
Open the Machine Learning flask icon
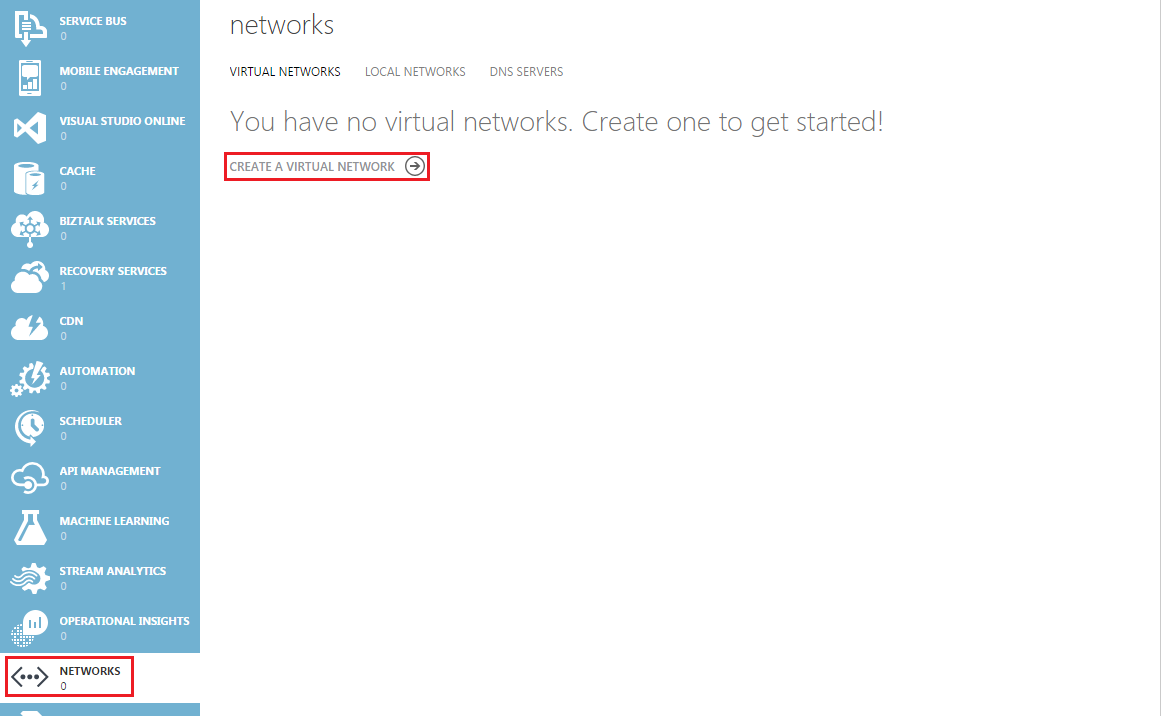pyautogui.click(x=30, y=528)
